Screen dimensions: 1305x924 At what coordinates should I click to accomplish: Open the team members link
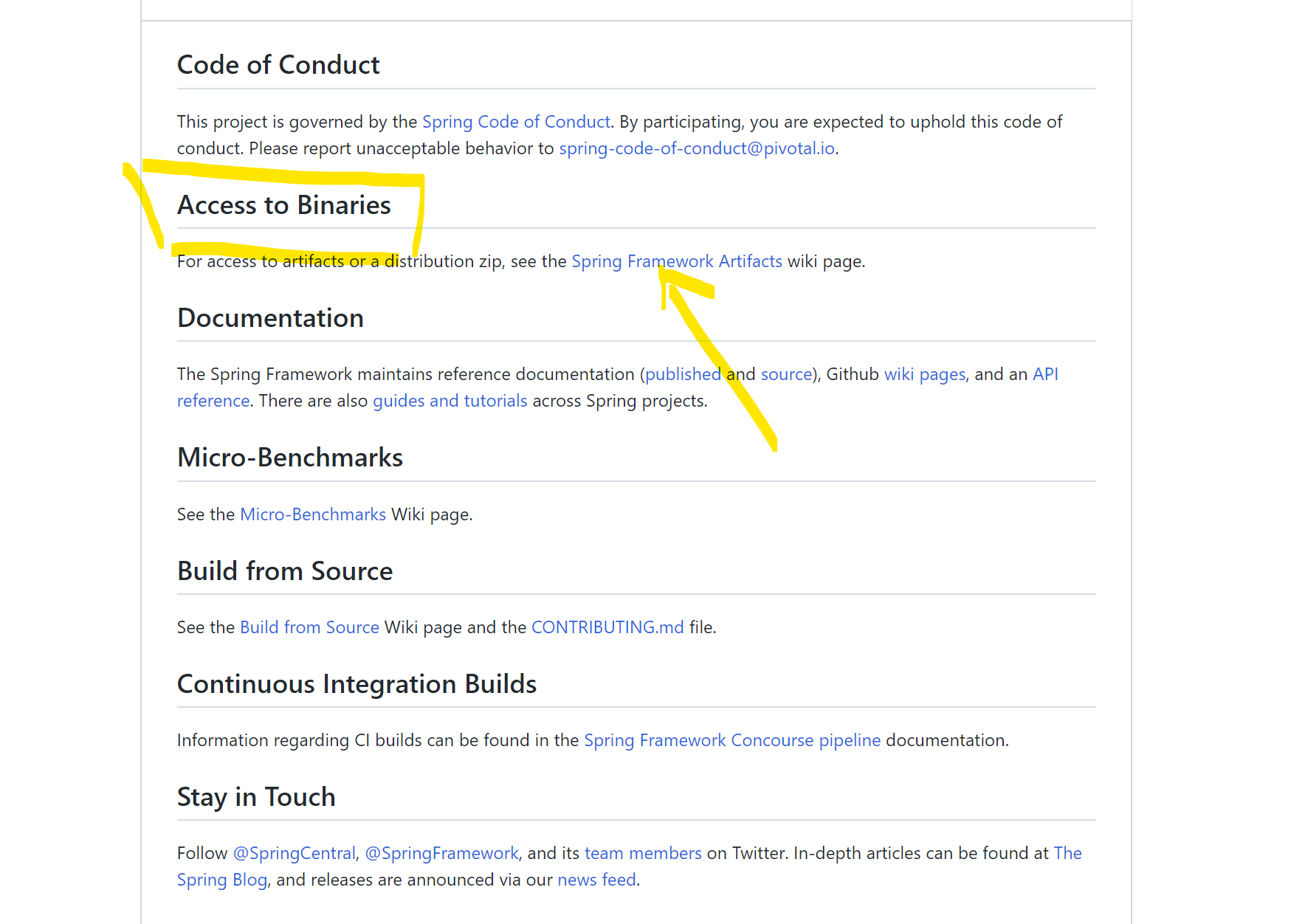(643, 853)
